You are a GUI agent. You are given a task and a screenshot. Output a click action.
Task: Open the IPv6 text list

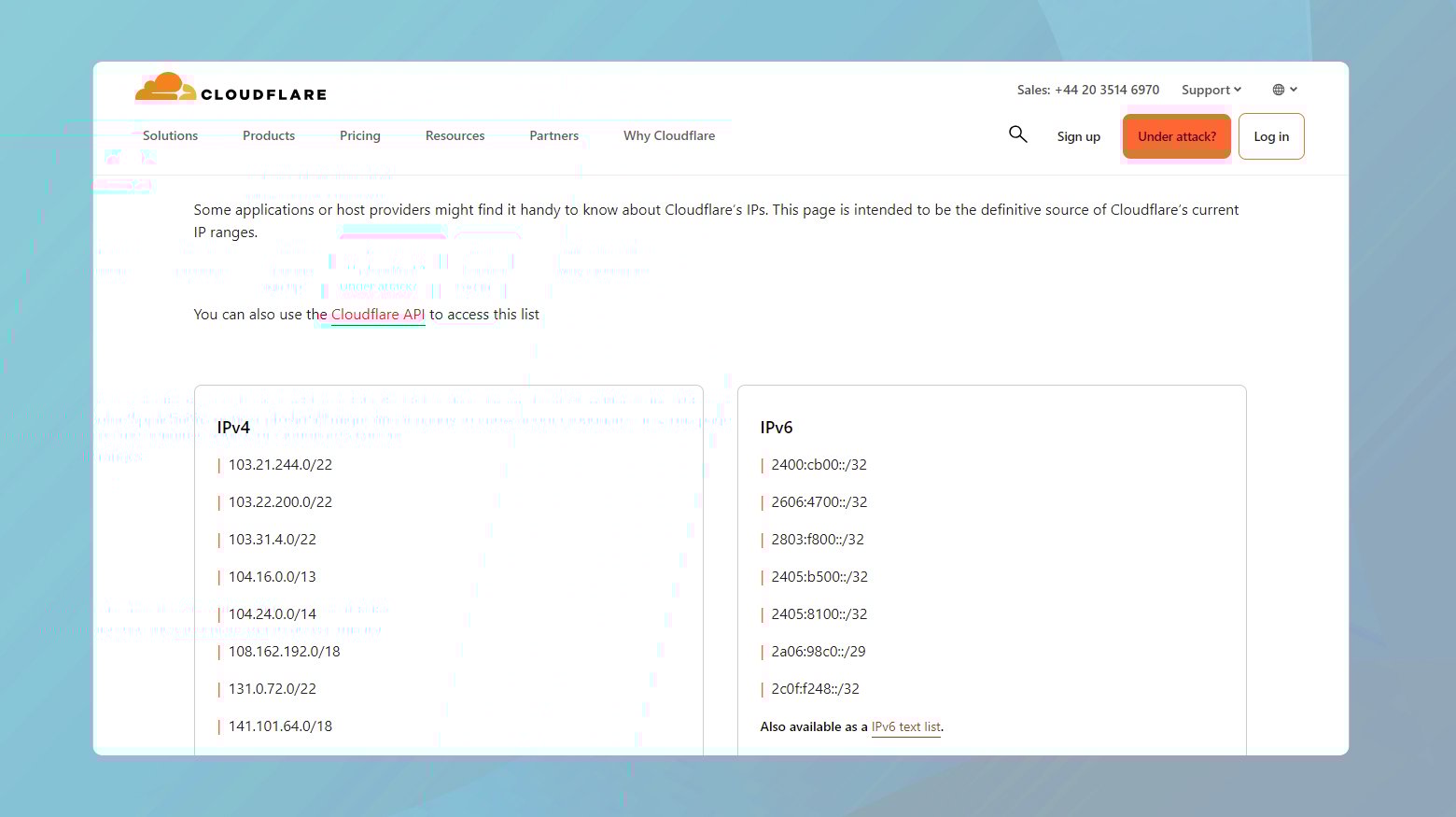pyautogui.click(x=905, y=726)
